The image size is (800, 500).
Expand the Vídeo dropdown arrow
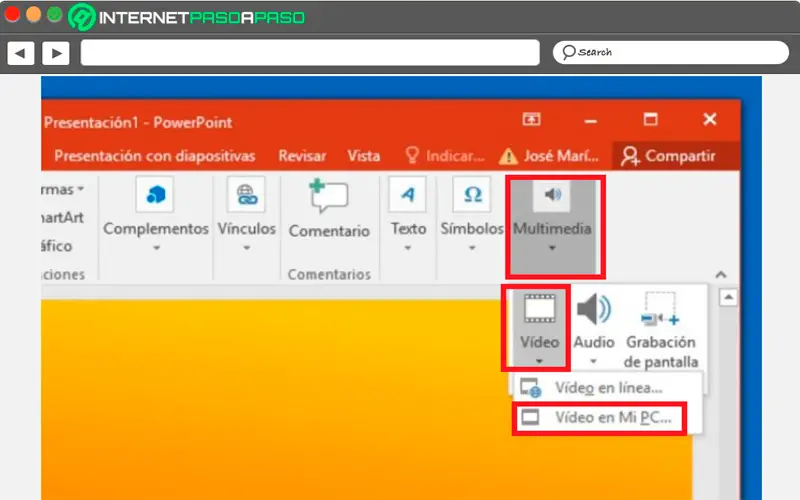click(539, 361)
